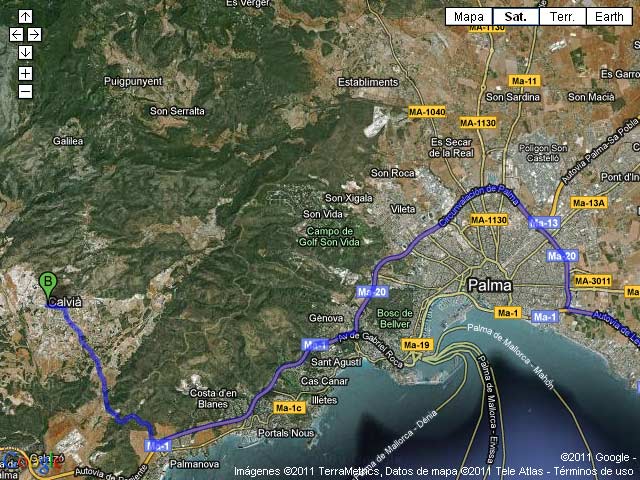Zoom in using the plus button
This screenshot has width=640, height=480.
click(25, 73)
